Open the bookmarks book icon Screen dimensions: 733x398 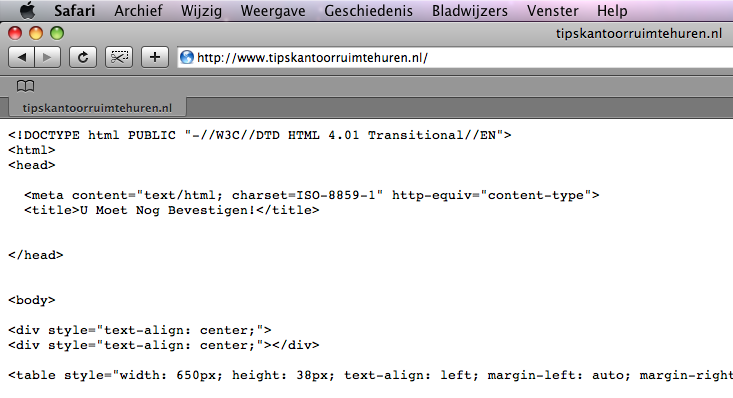[25, 86]
